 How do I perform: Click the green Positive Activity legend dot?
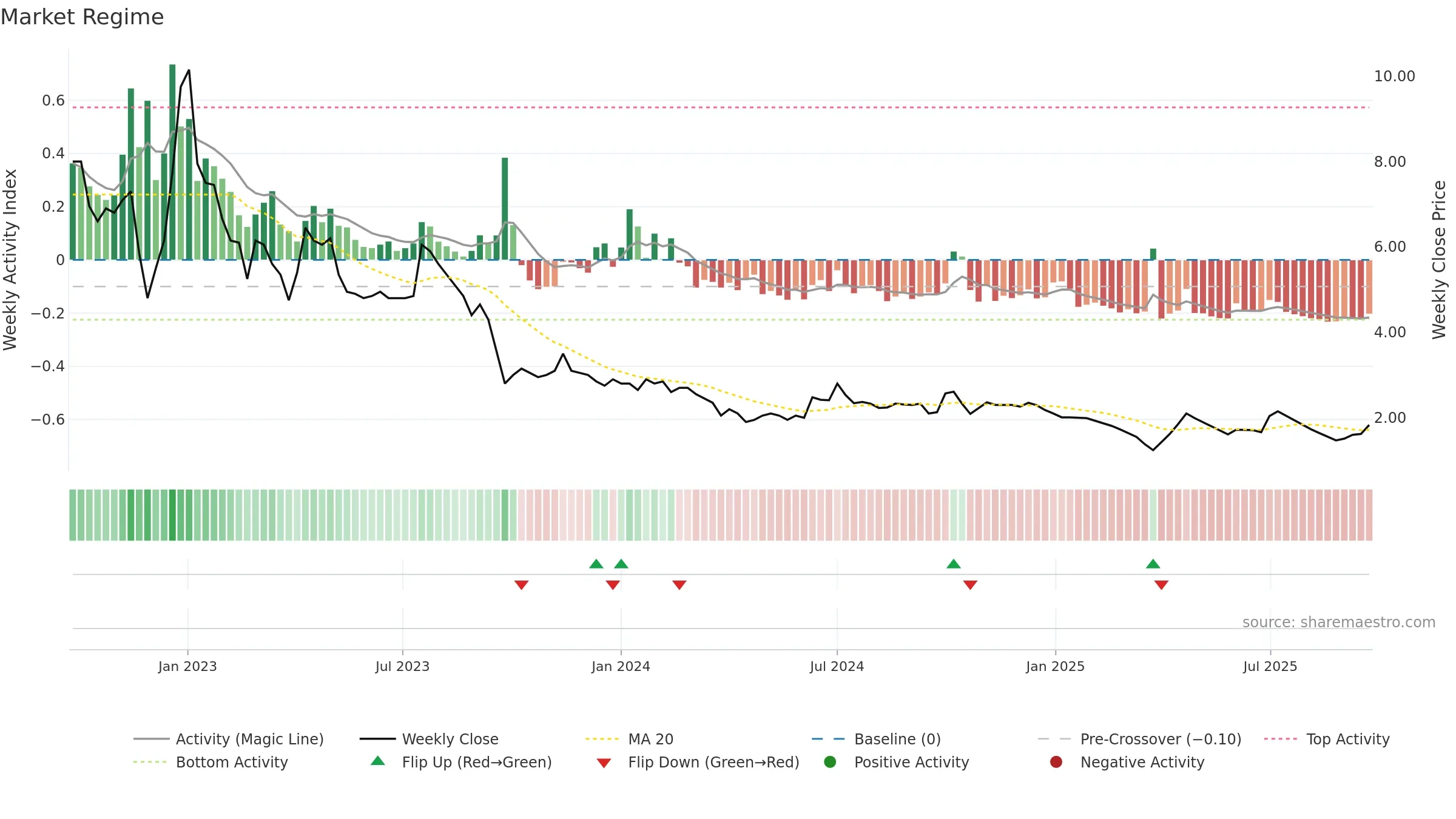click(x=830, y=762)
